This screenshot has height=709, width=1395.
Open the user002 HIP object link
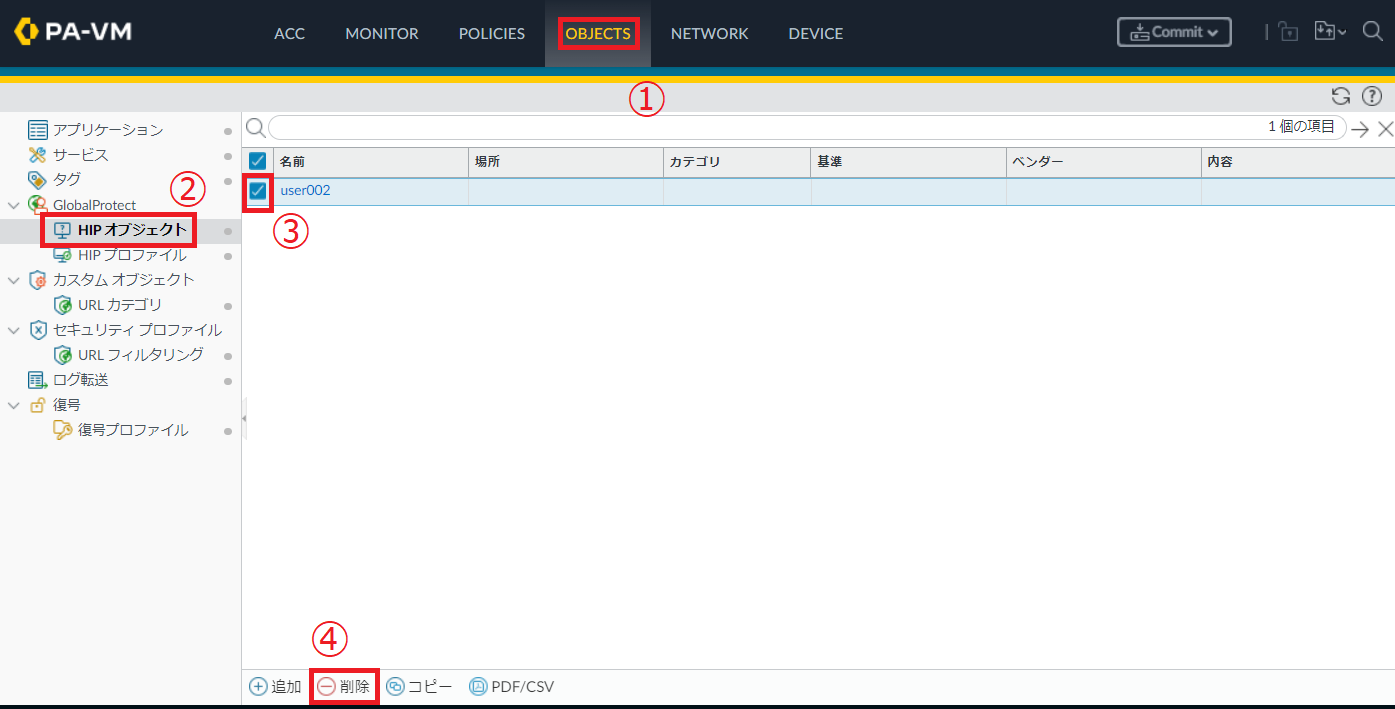[x=305, y=190]
